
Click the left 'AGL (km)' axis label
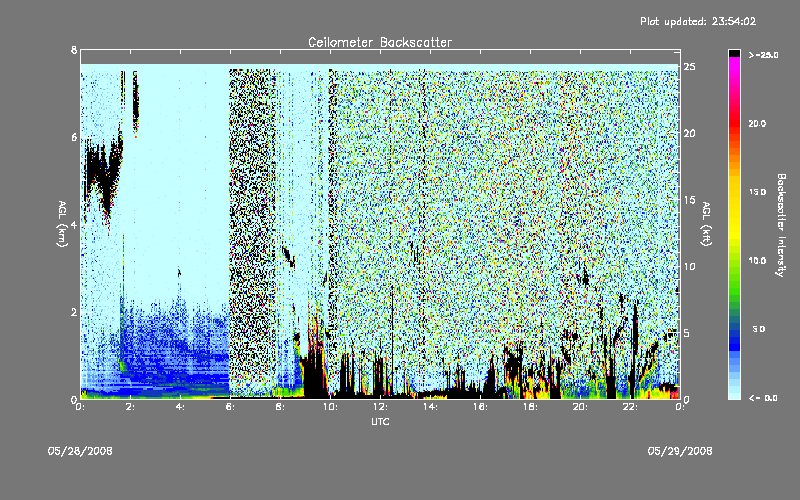[62, 223]
